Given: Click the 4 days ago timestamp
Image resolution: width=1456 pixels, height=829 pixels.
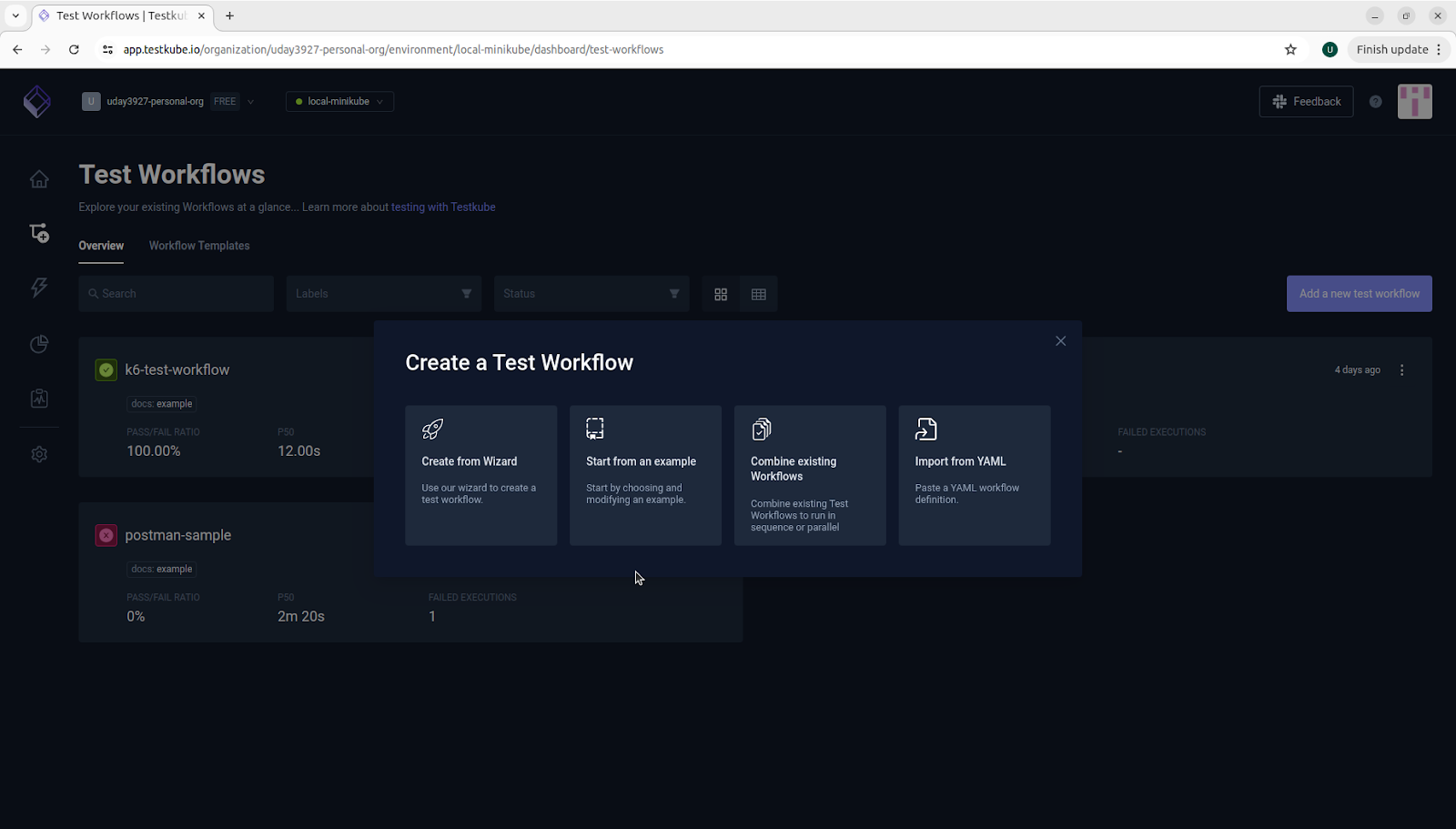Looking at the screenshot, I should point(1358,370).
